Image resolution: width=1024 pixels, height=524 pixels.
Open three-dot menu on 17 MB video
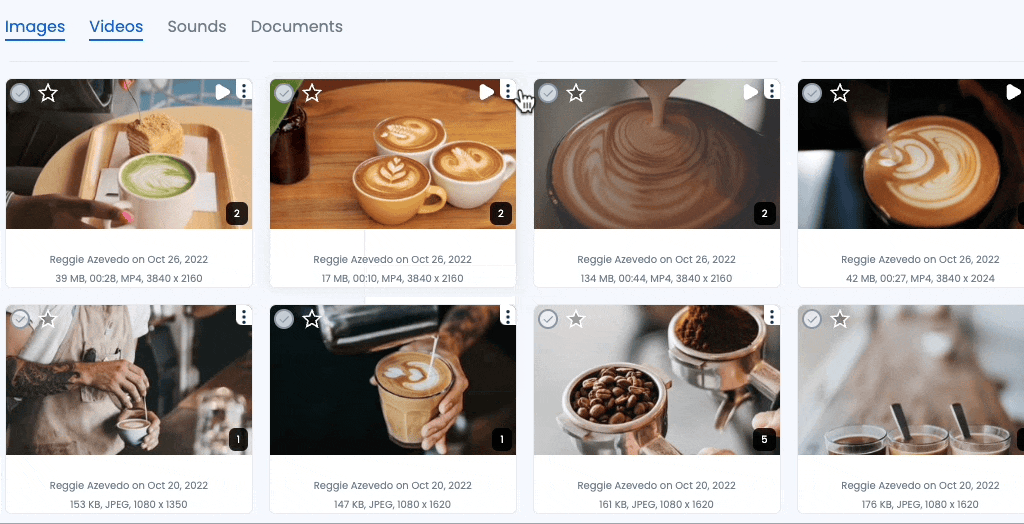coord(508,90)
